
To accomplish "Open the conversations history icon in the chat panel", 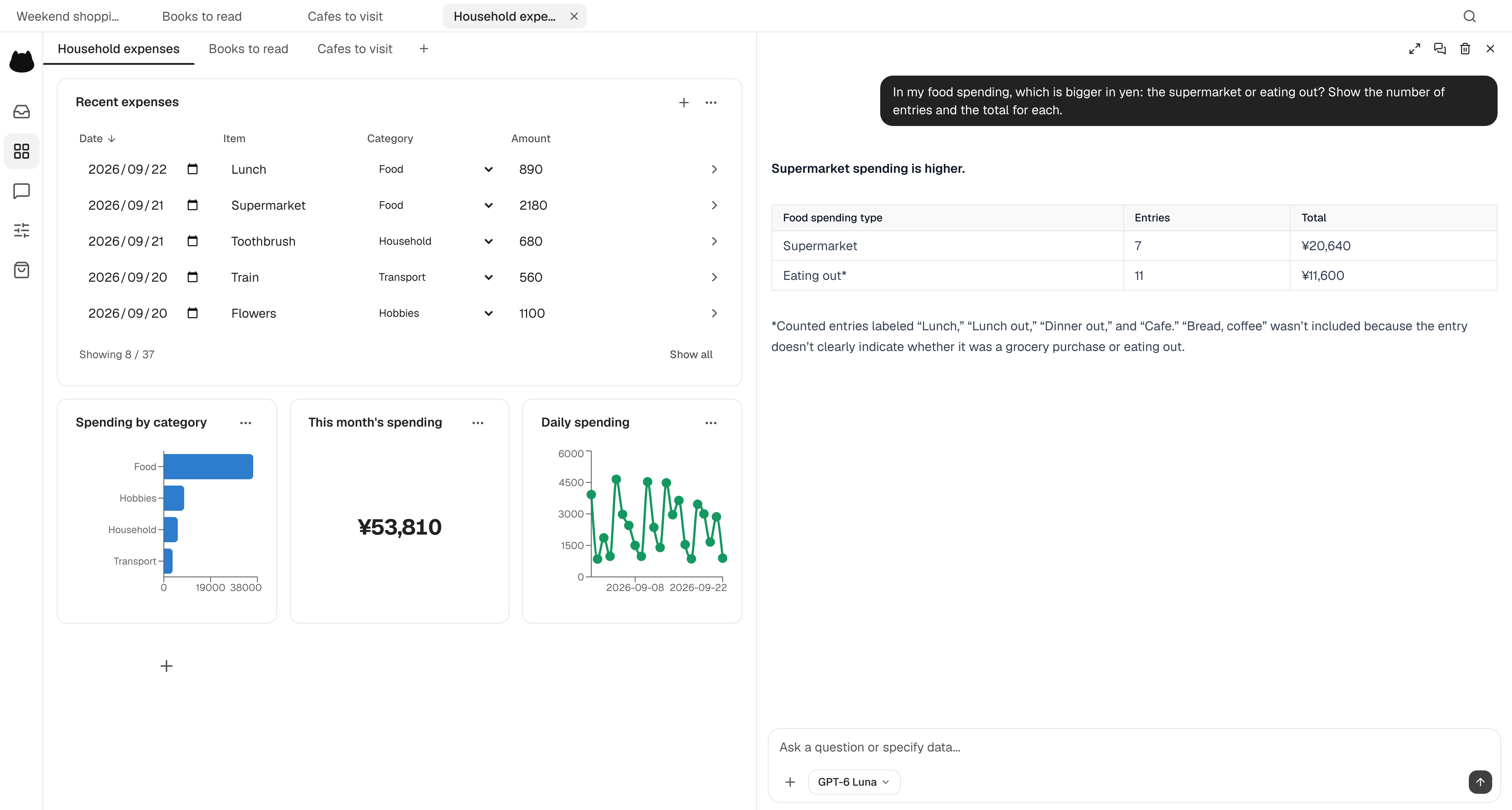I will [x=1440, y=49].
